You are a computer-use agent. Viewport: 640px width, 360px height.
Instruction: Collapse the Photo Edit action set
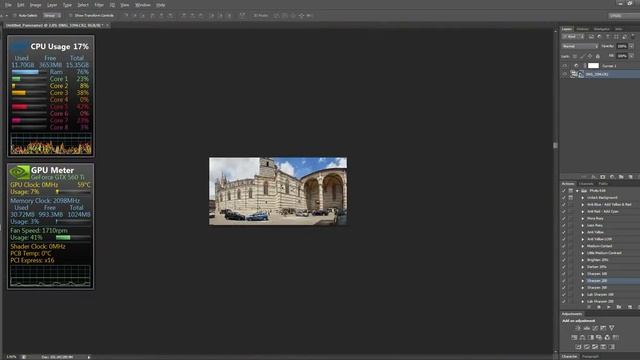click(x=578, y=191)
